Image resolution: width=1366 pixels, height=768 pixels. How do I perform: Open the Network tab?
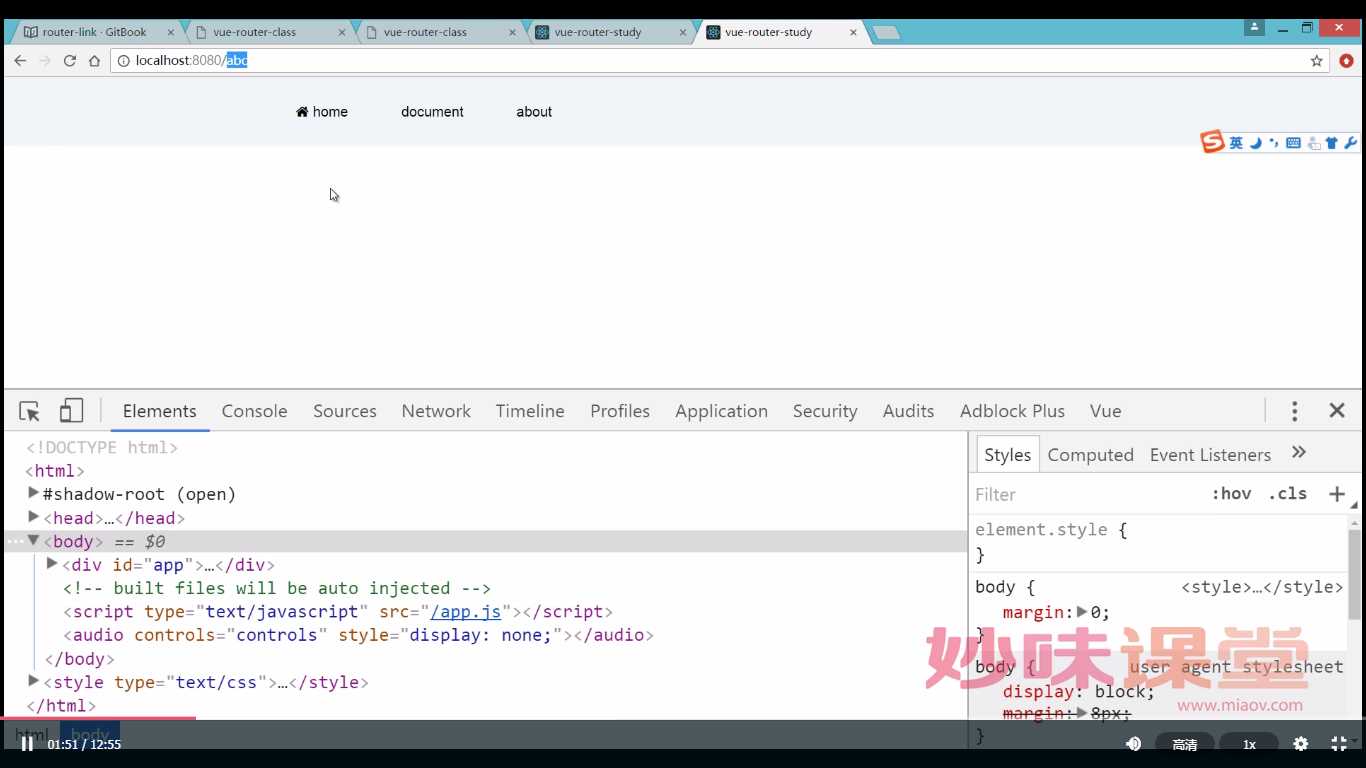[x=436, y=411]
